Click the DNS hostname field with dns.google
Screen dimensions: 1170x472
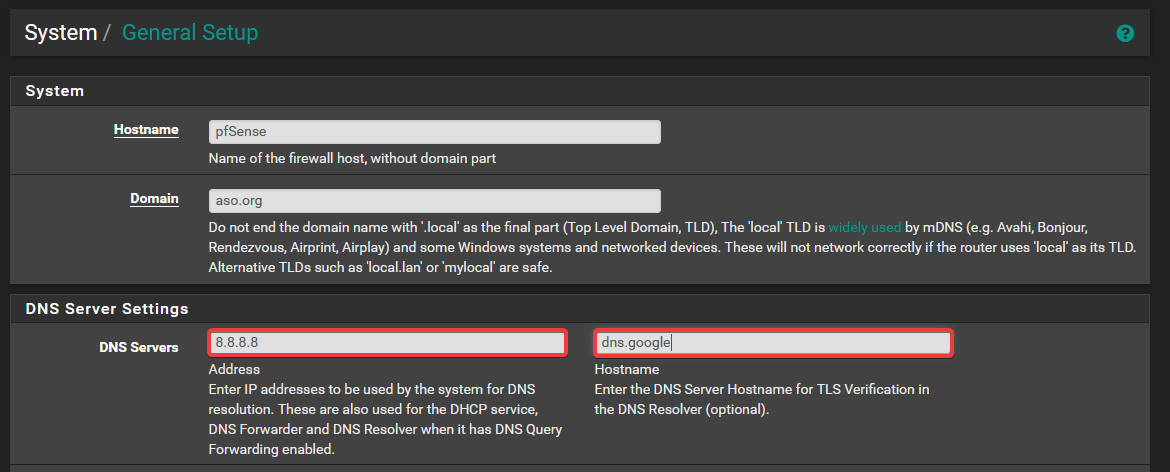tap(773, 343)
